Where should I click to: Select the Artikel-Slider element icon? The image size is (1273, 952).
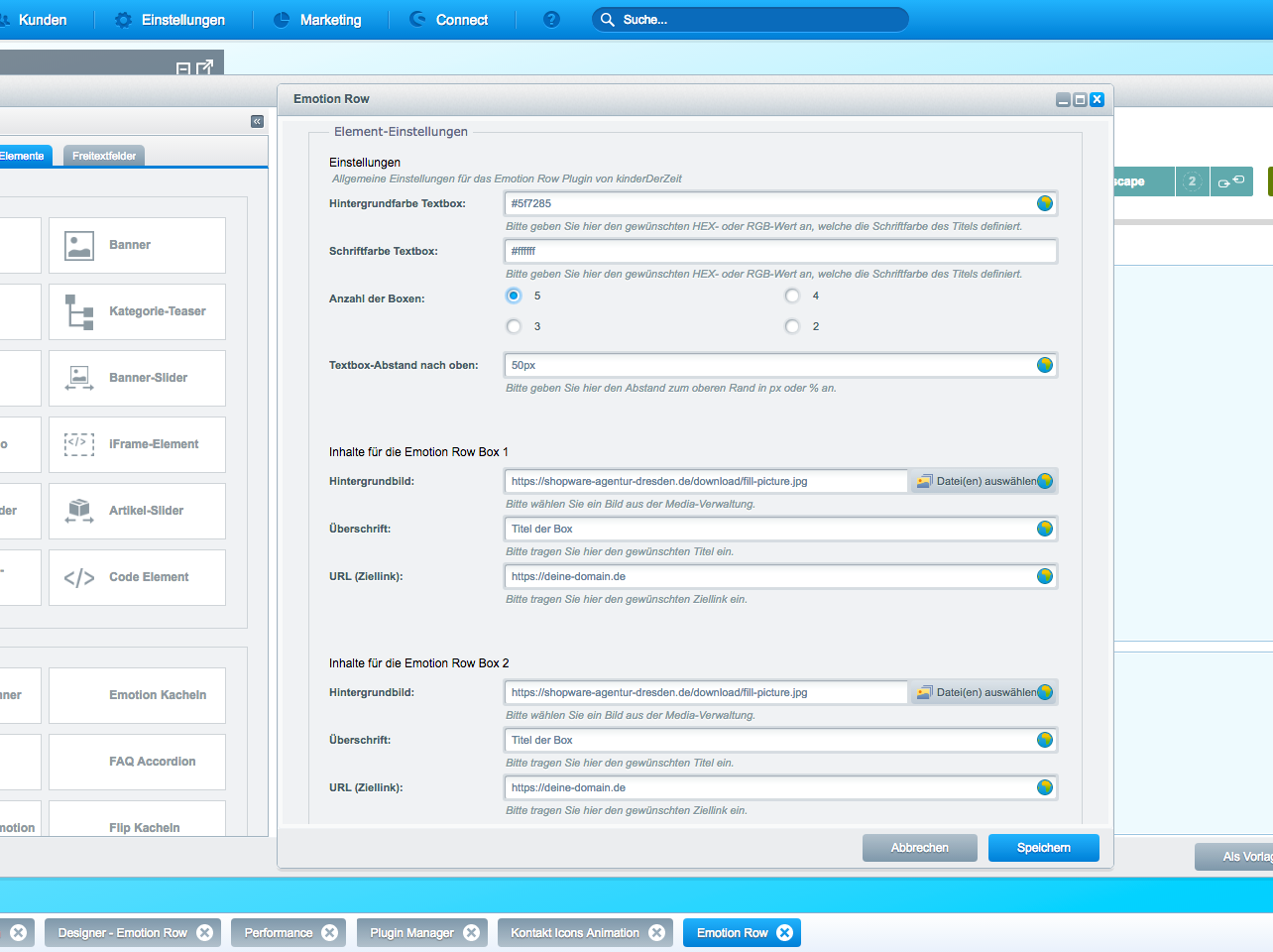coord(79,511)
